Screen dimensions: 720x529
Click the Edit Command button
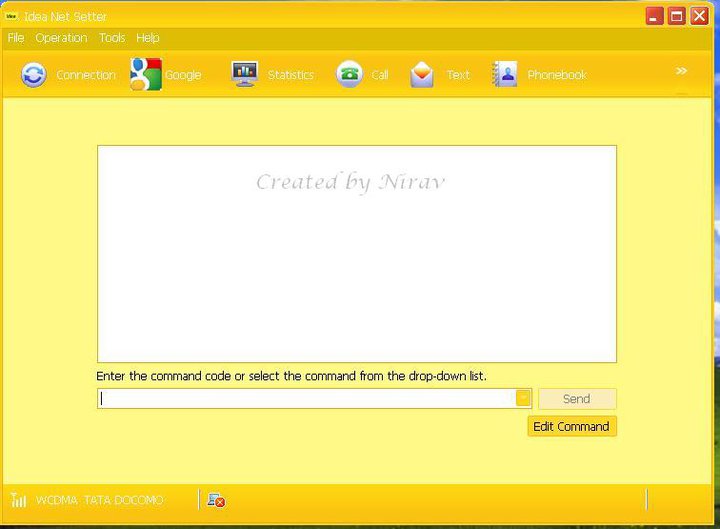572,426
